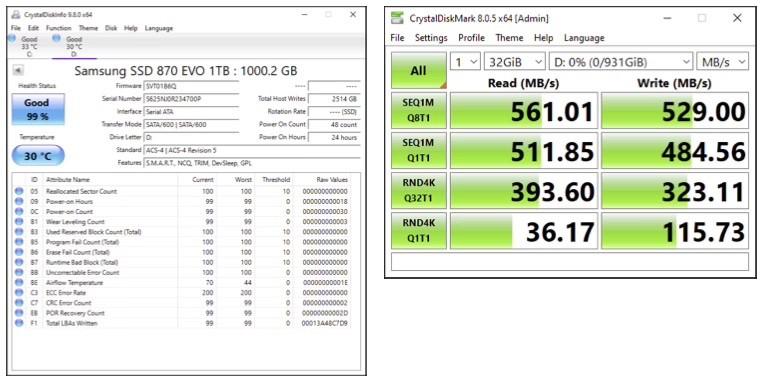Click the 36.17 RND4K Q1T1 read result

coord(524,231)
